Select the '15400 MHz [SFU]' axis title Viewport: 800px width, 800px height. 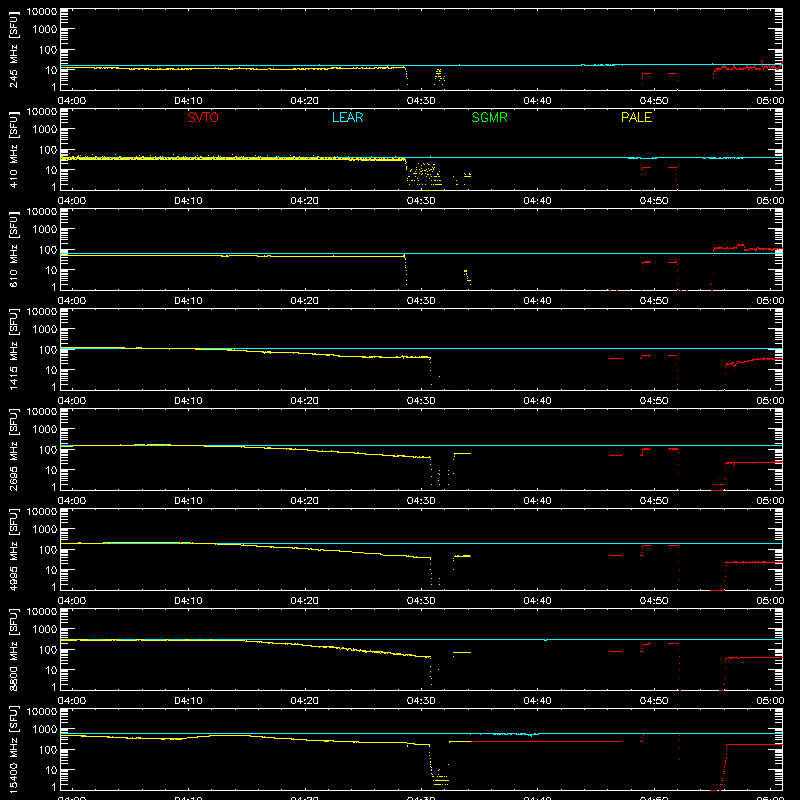point(13,749)
